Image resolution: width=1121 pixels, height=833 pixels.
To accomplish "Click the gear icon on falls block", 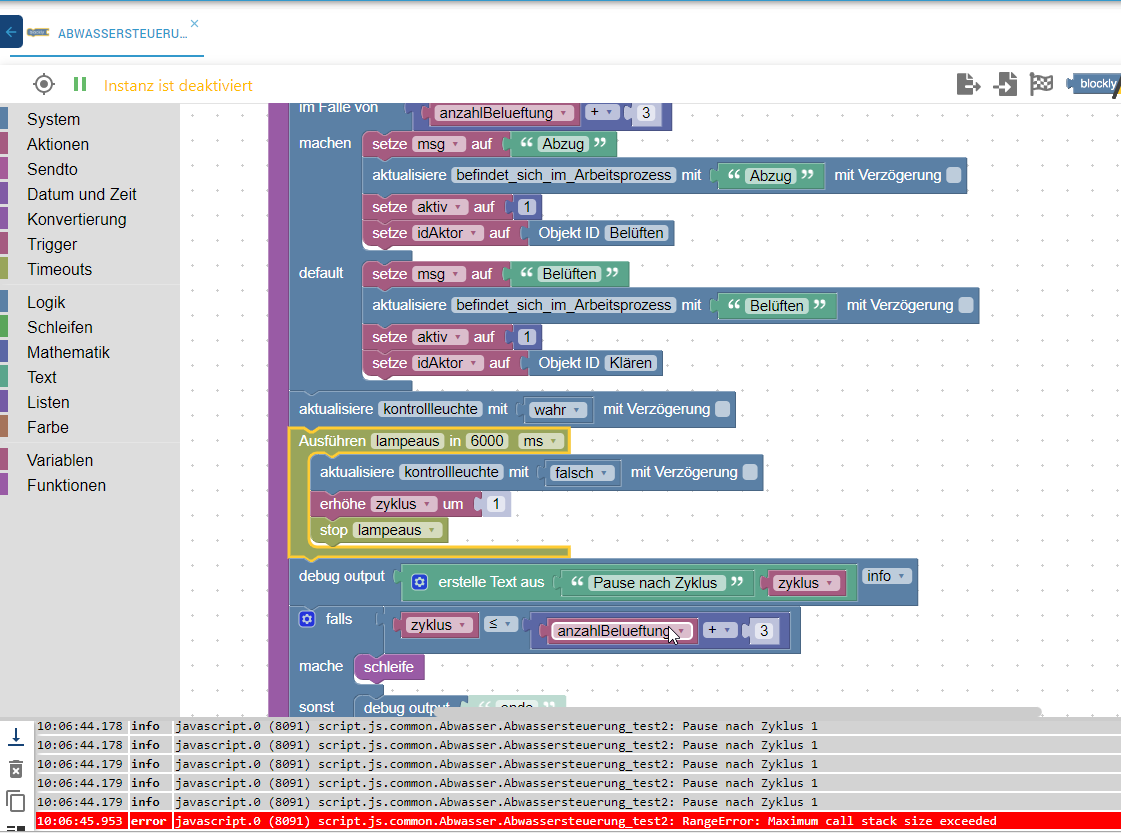I will [x=307, y=619].
